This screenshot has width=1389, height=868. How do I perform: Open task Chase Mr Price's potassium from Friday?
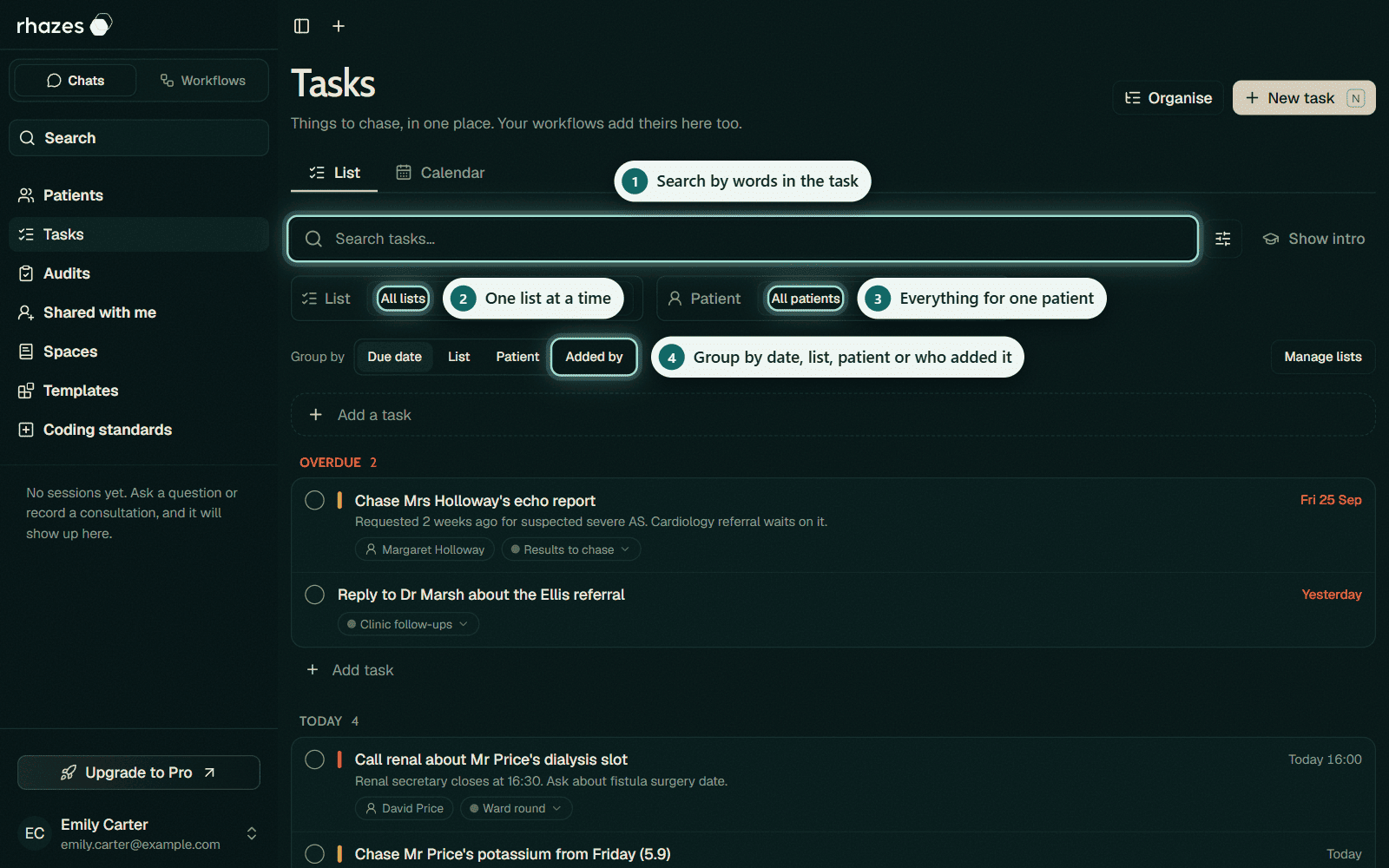512,854
